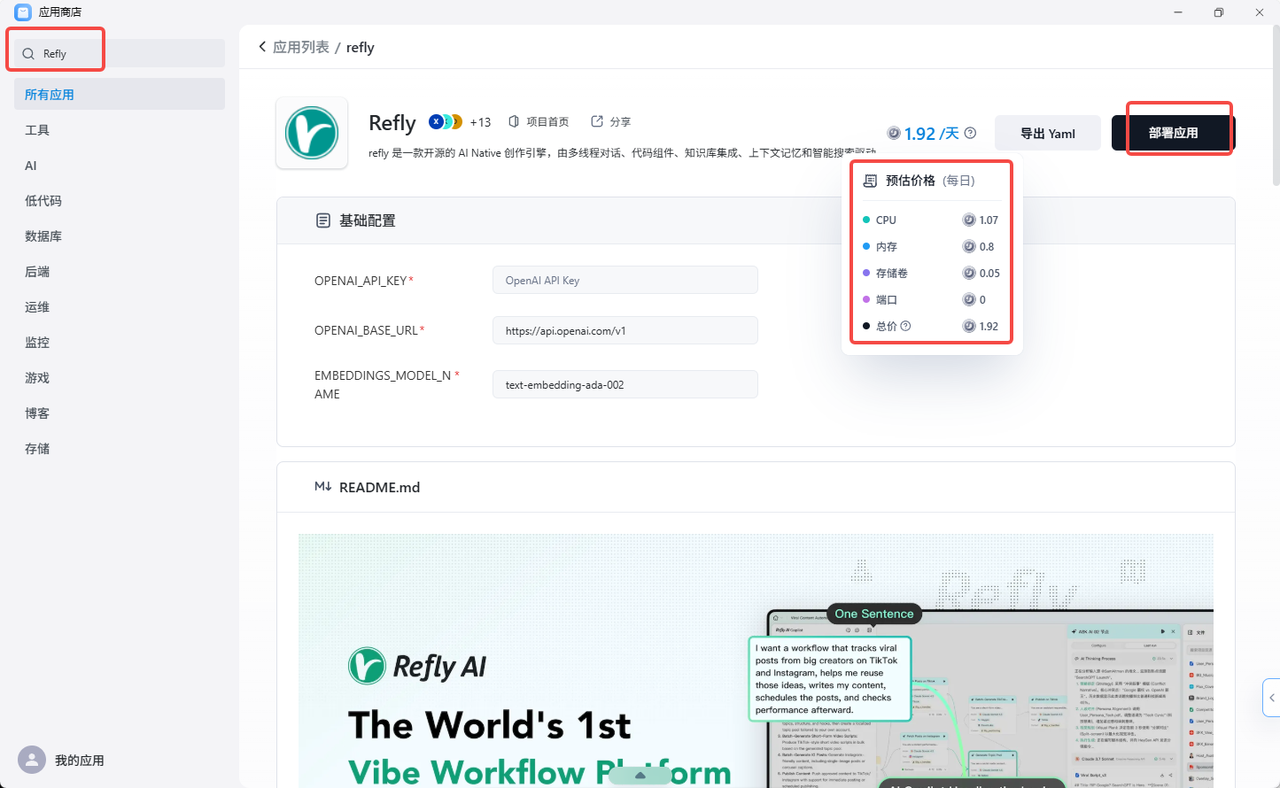
Task: Open the 数据库 category
Action: (x=119, y=237)
